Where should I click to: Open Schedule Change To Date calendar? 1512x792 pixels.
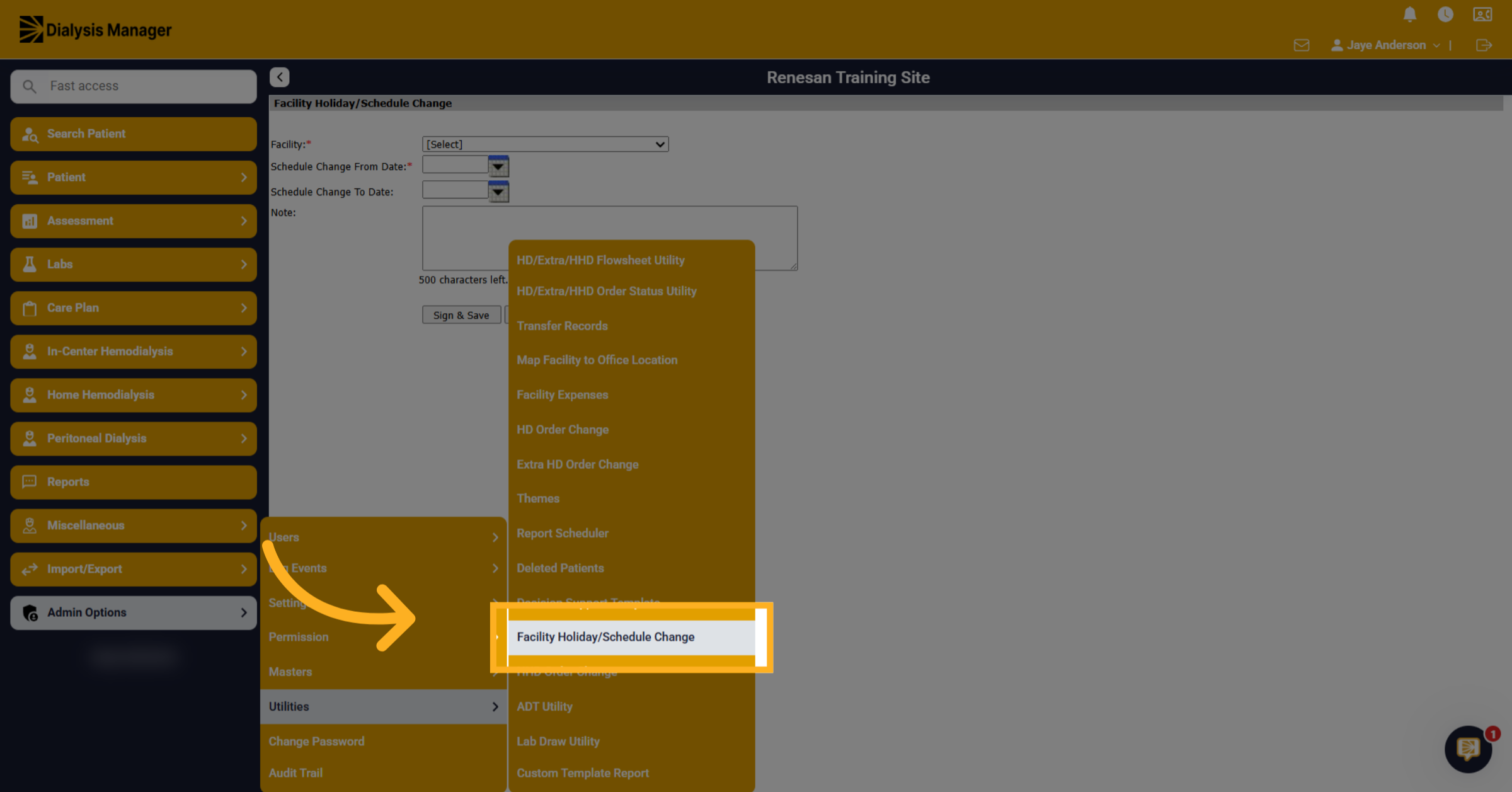pos(498,192)
